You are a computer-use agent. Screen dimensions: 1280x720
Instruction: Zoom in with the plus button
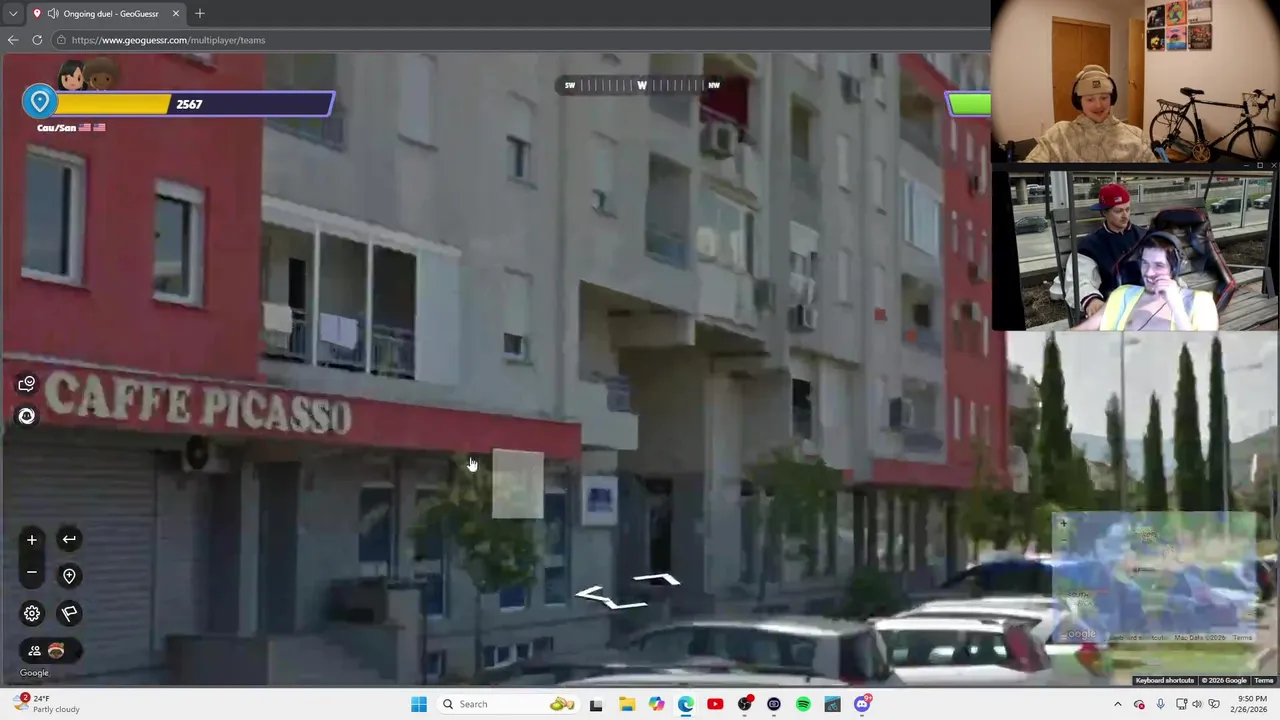pos(32,540)
